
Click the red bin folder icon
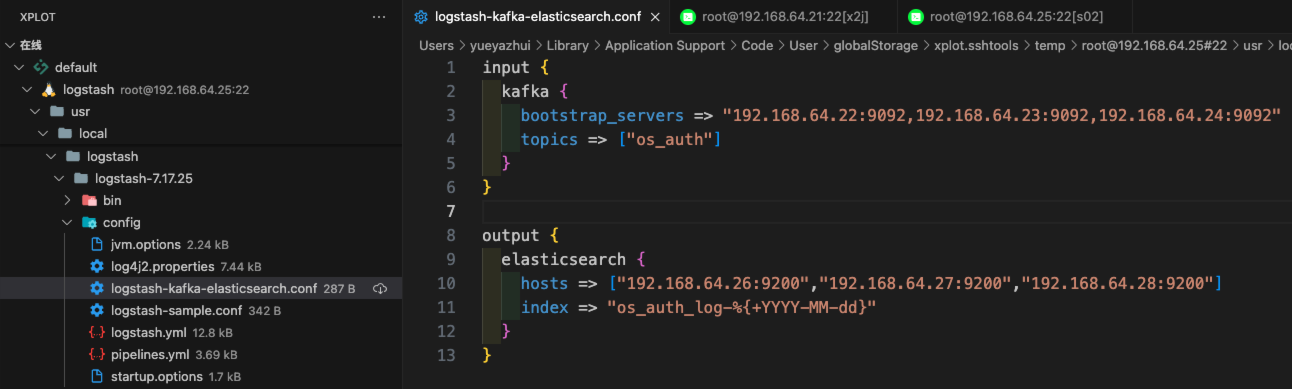[x=89, y=200]
